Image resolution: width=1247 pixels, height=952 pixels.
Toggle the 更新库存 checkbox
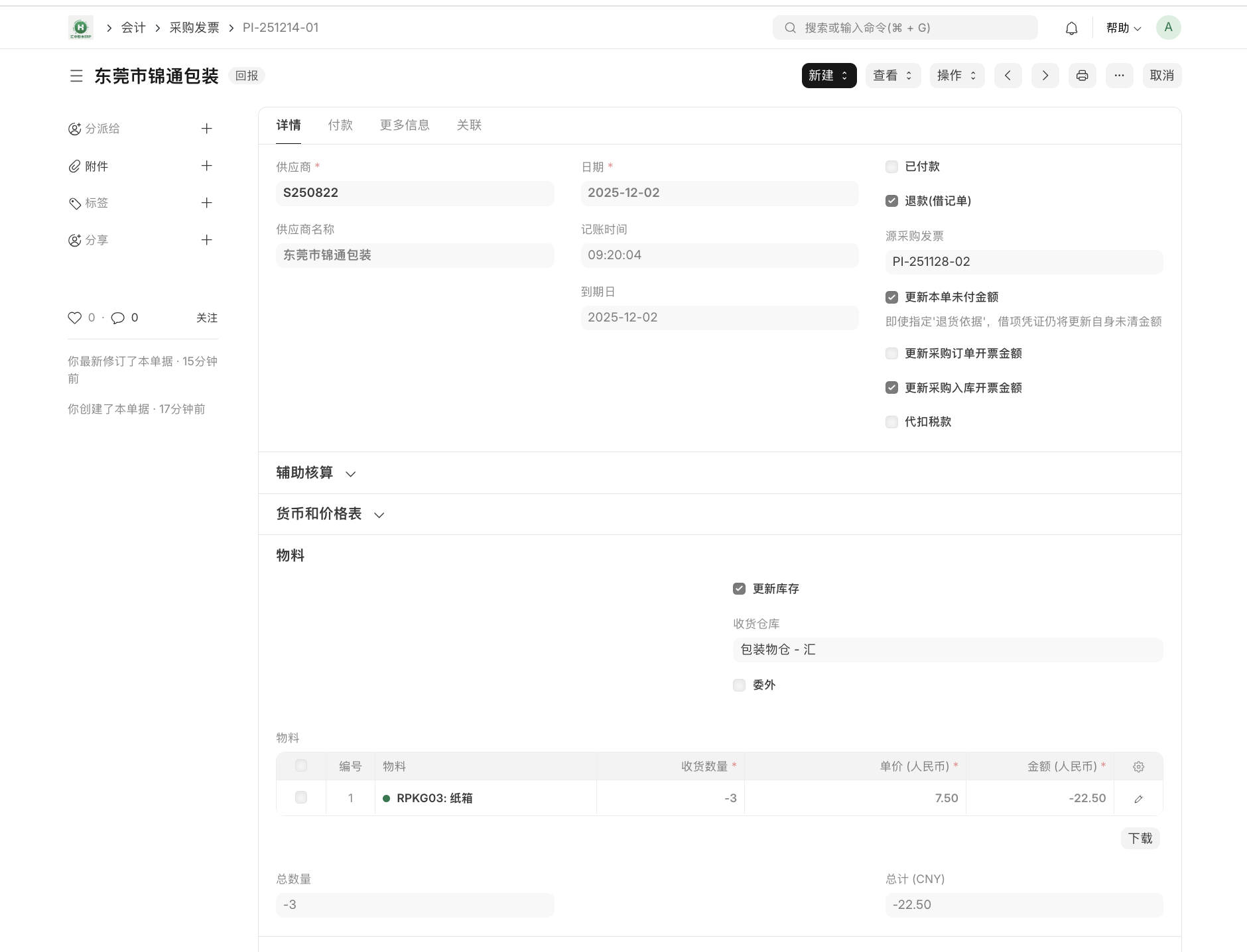pos(739,589)
